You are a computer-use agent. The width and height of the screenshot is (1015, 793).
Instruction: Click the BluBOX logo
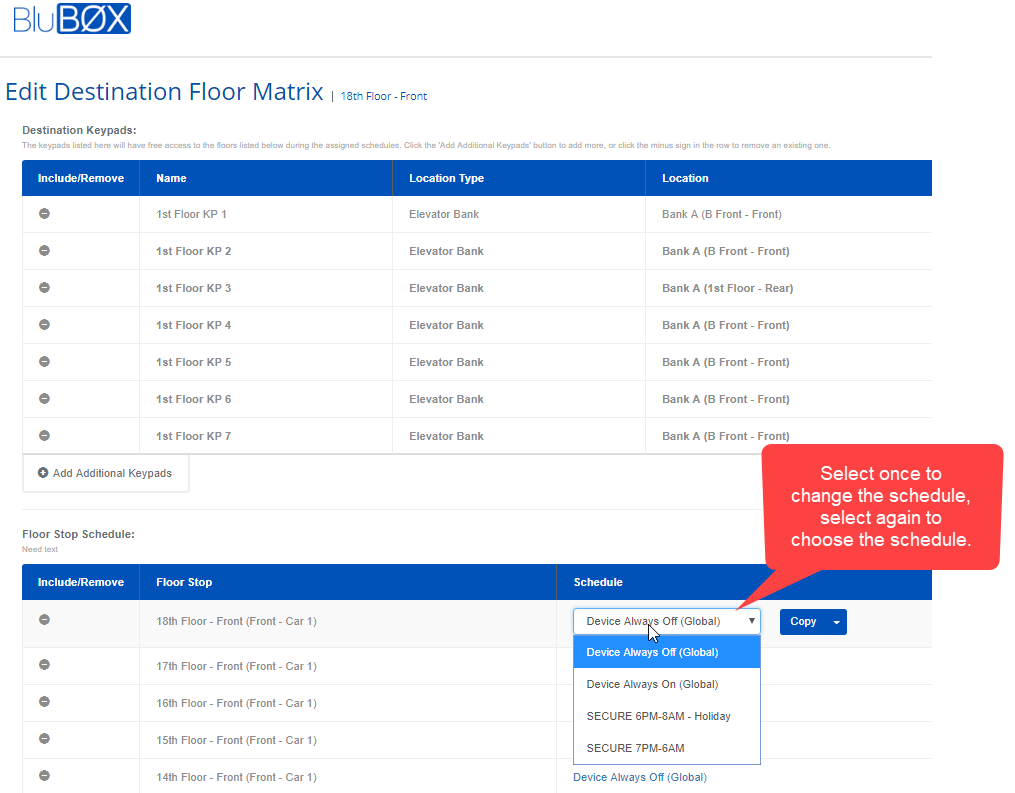(71, 18)
